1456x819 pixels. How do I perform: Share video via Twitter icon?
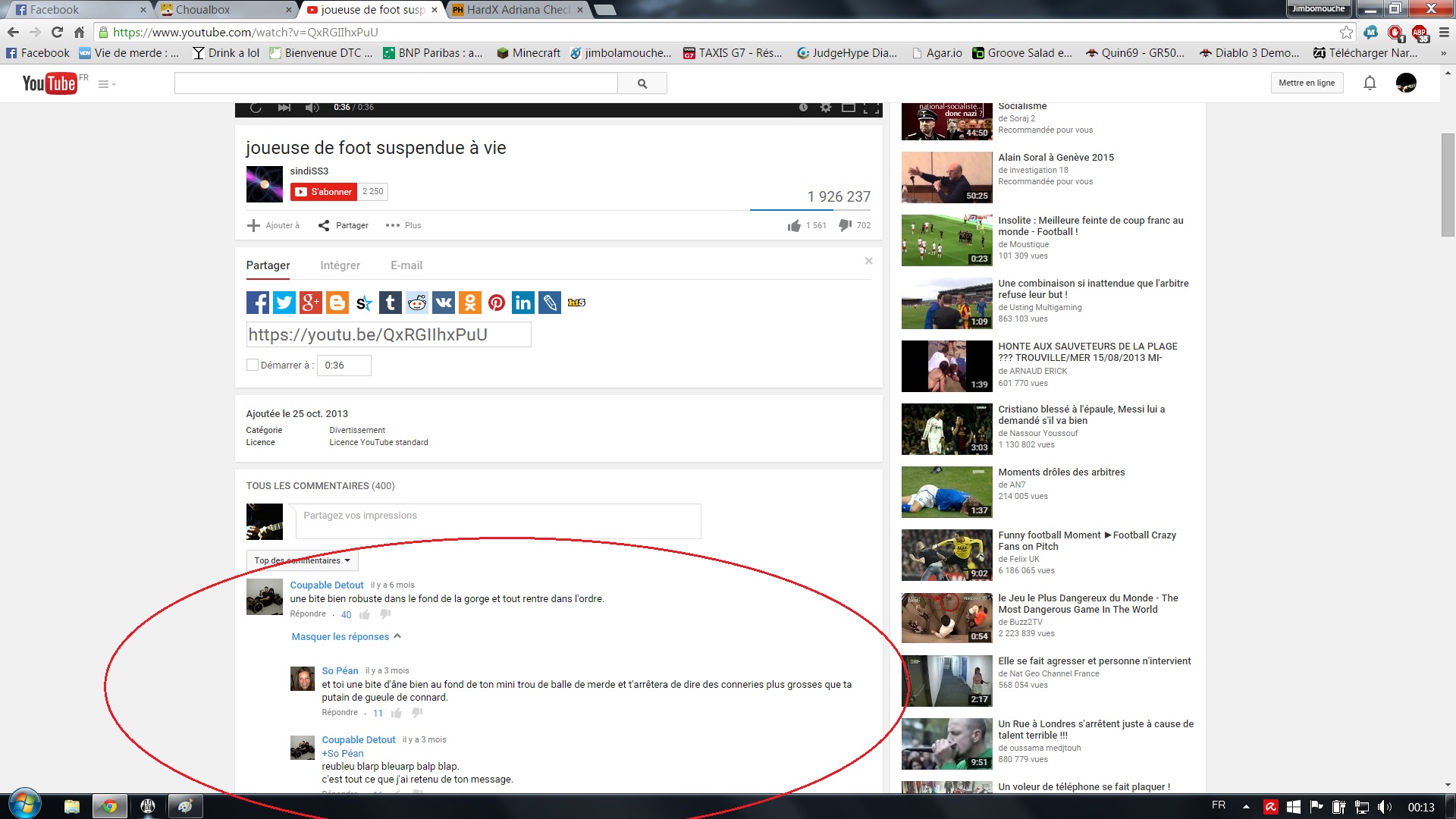[284, 303]
